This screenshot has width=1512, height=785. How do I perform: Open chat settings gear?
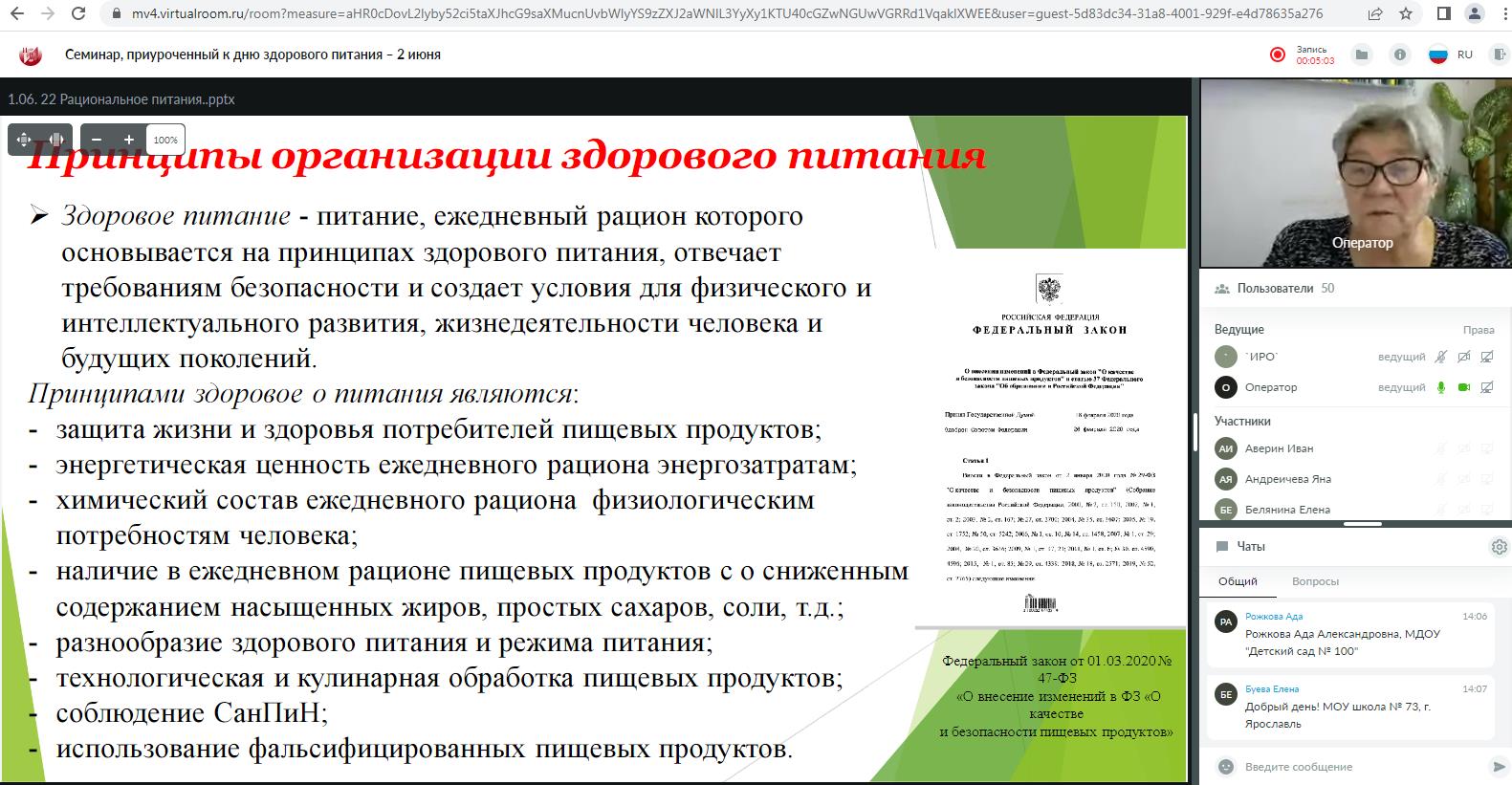[1499, 547]
